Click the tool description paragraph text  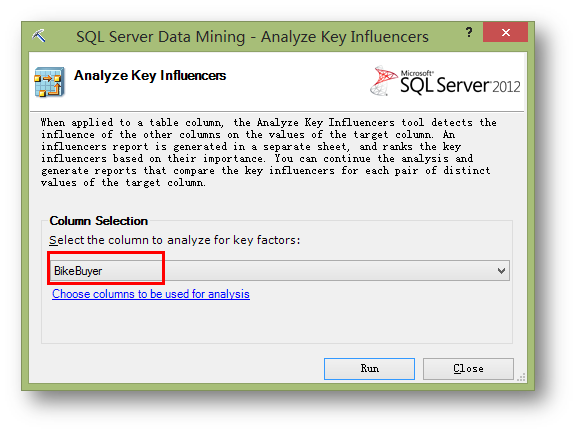coord(269,152)
